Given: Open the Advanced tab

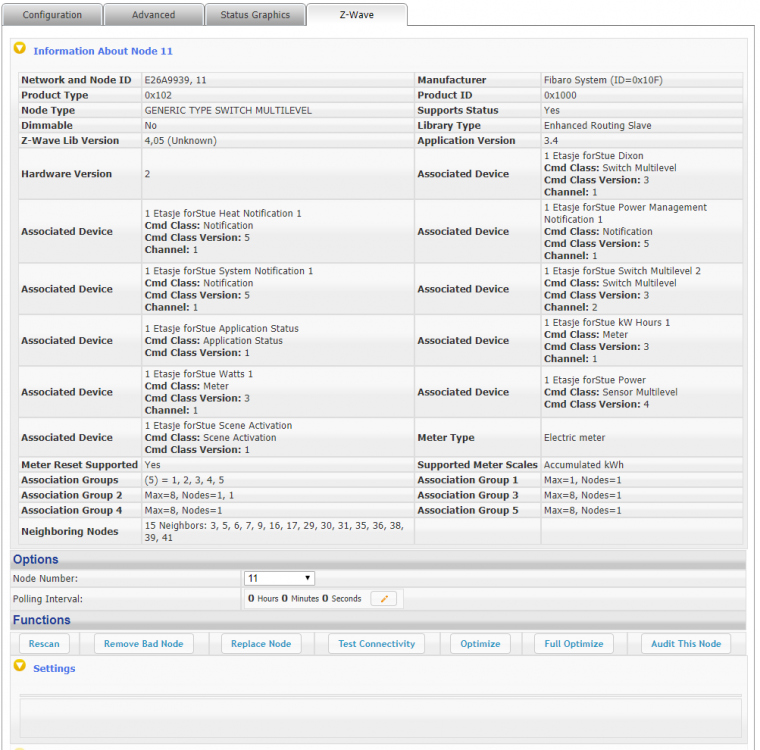Looking at the screenshot, I should point(153,15).
